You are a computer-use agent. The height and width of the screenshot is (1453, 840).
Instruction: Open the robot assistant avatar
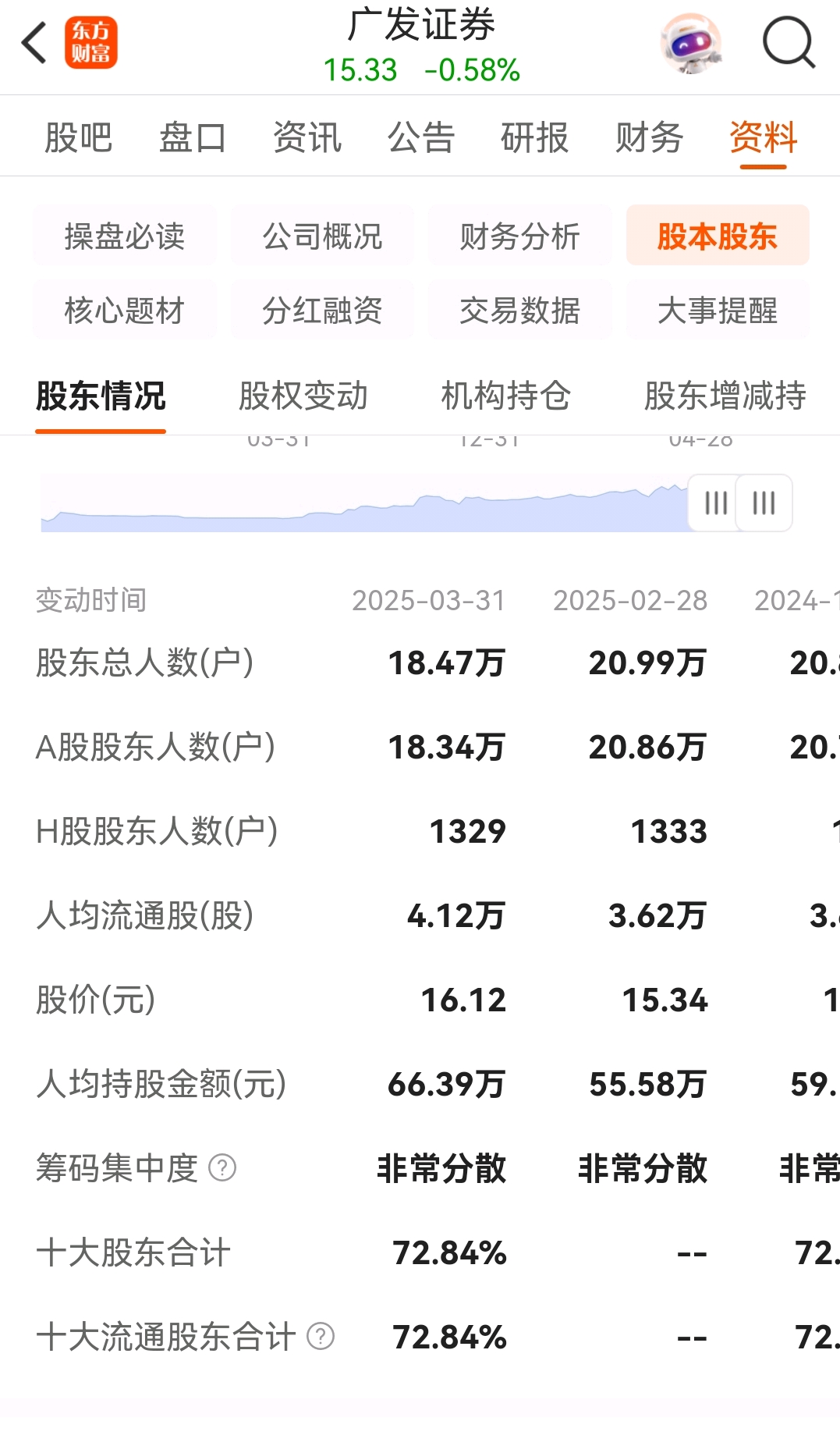point(690,43)
